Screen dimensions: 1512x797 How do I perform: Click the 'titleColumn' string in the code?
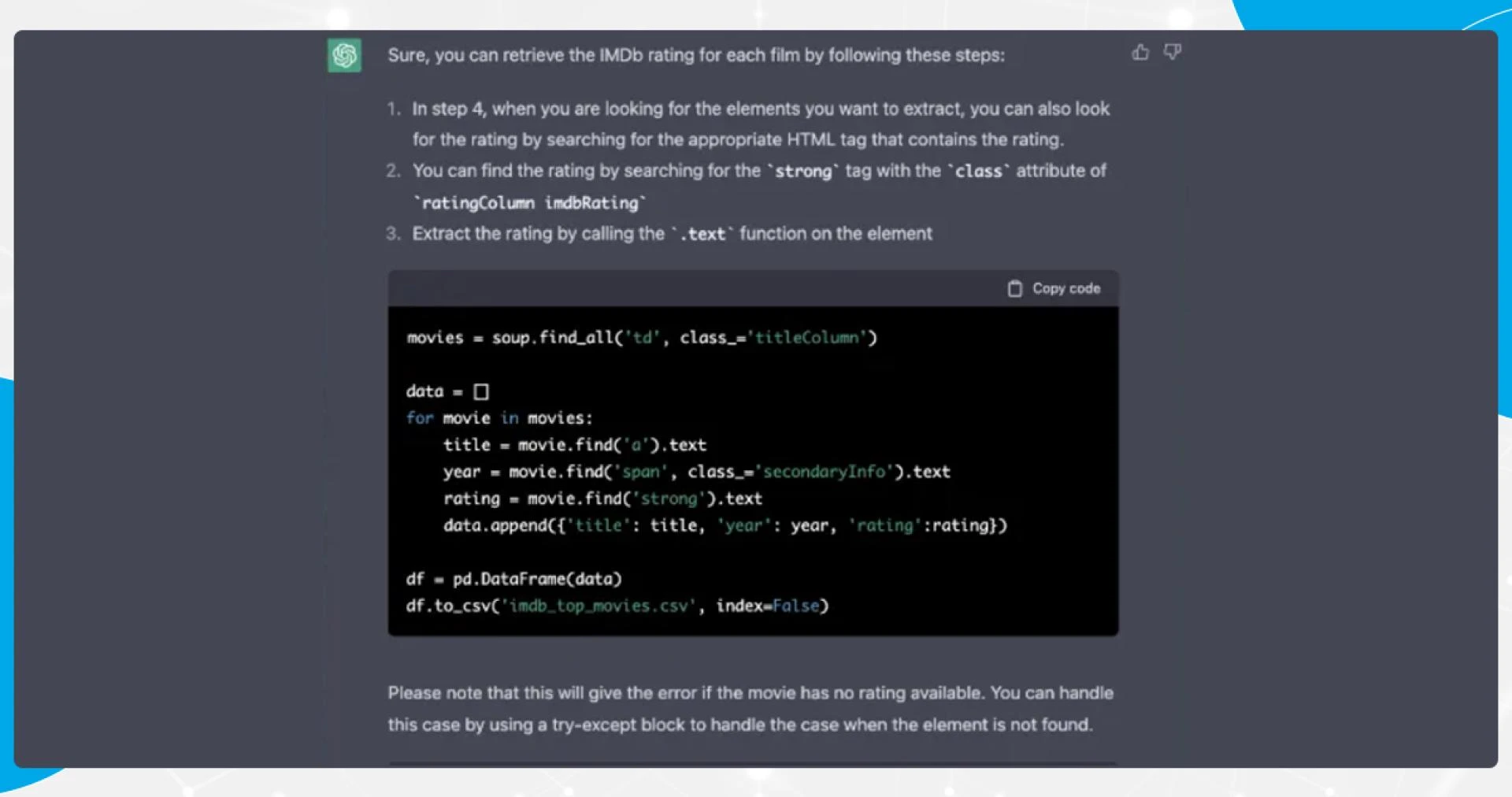(x=807, y=338)
